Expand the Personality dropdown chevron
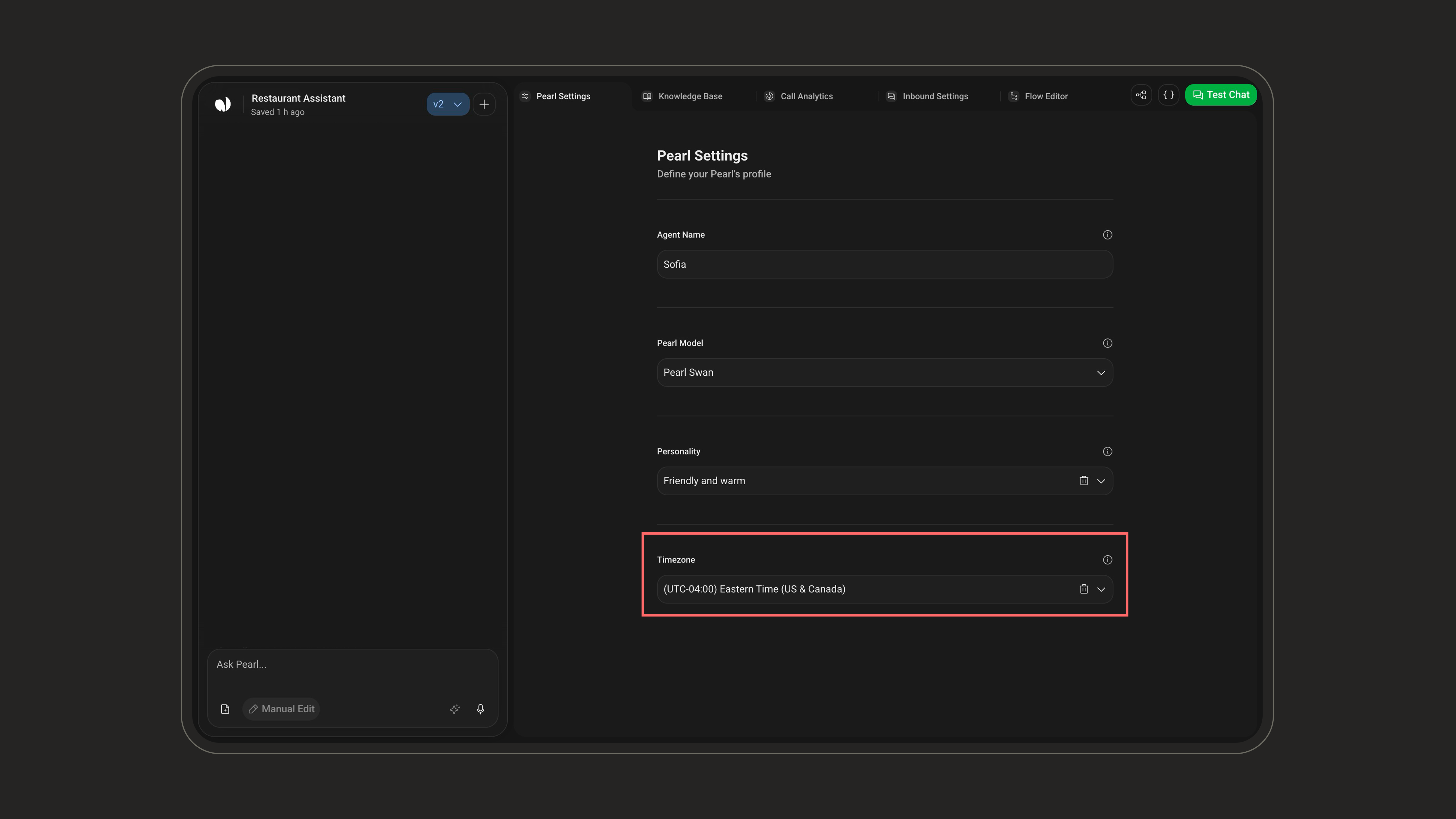The height and width of the screenshot is (819, 1456). click(1101, 481)
